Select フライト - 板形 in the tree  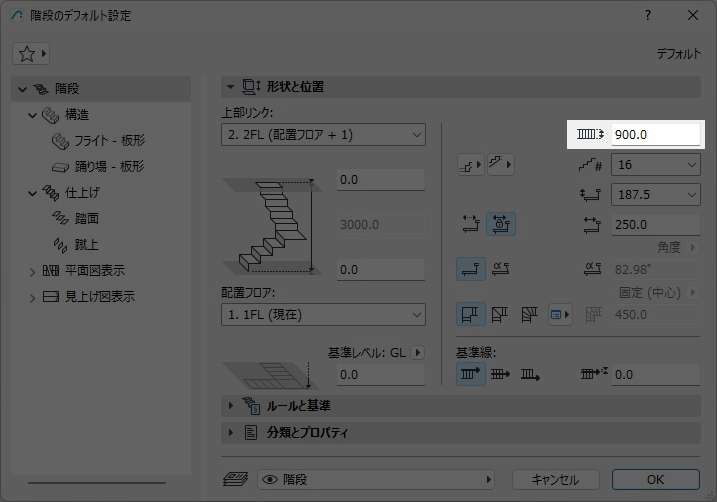coord(110,141)
